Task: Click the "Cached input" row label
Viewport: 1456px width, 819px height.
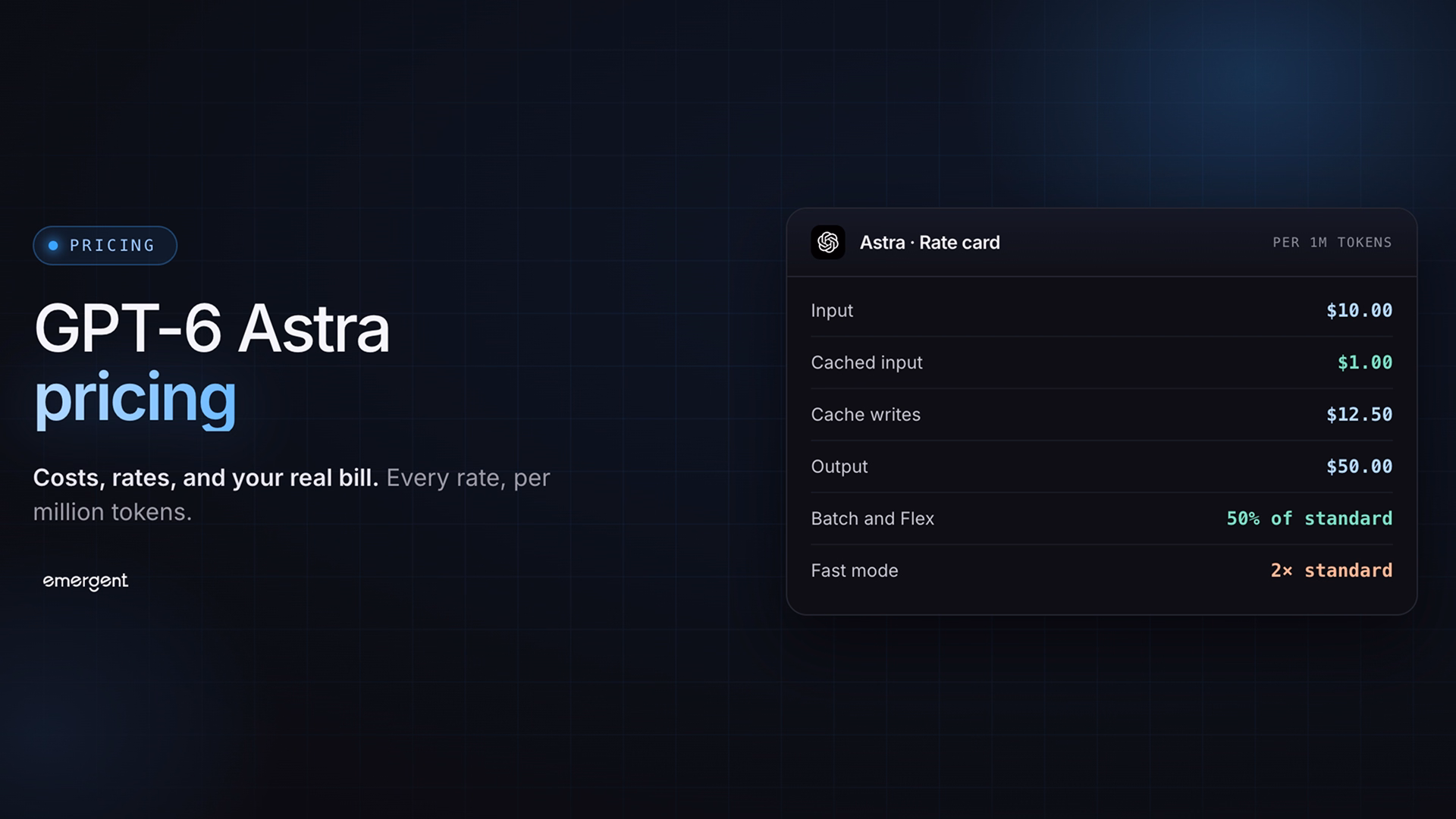Action: [867, 362]
